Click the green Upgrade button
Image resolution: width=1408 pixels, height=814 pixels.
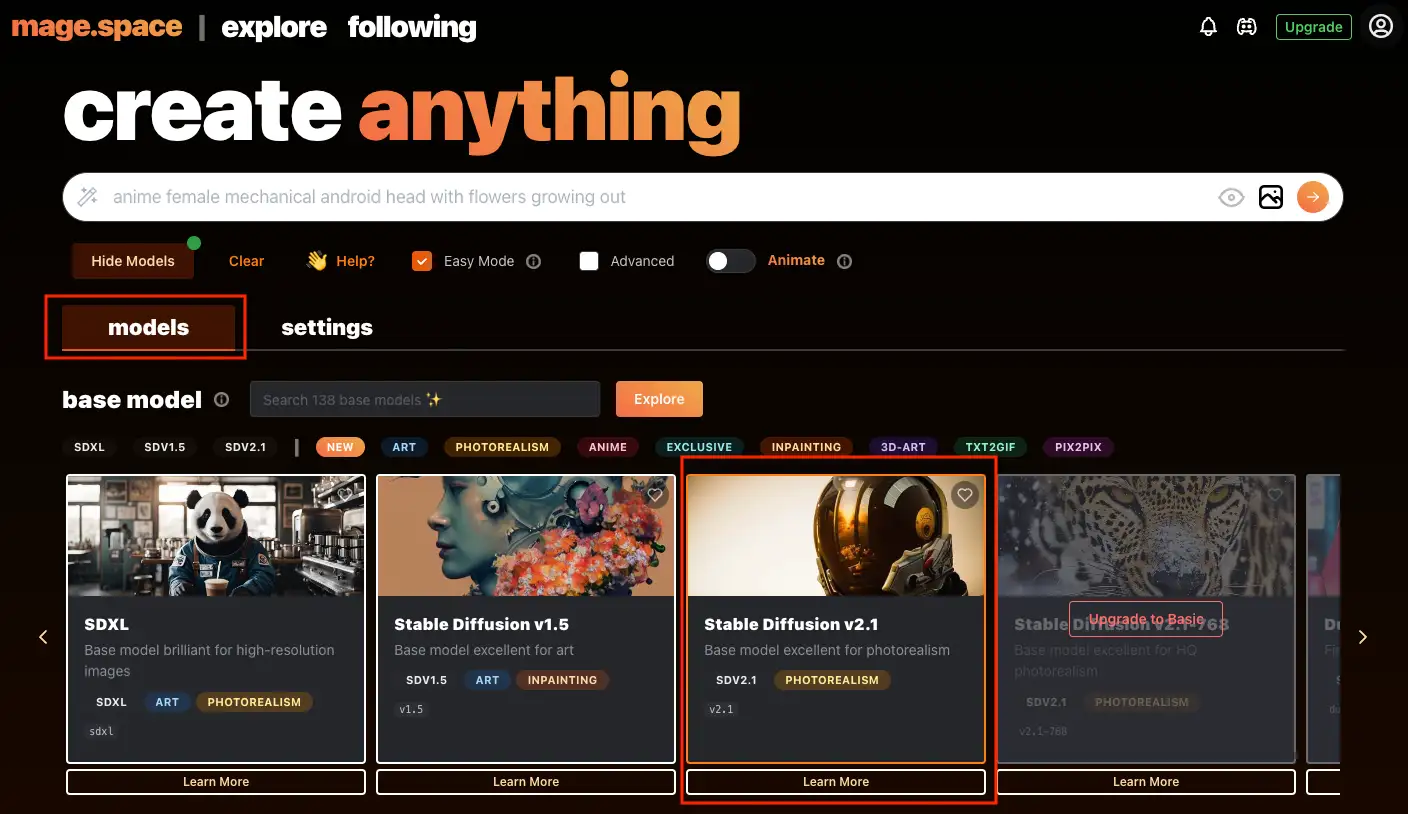tap(1313, 27)
